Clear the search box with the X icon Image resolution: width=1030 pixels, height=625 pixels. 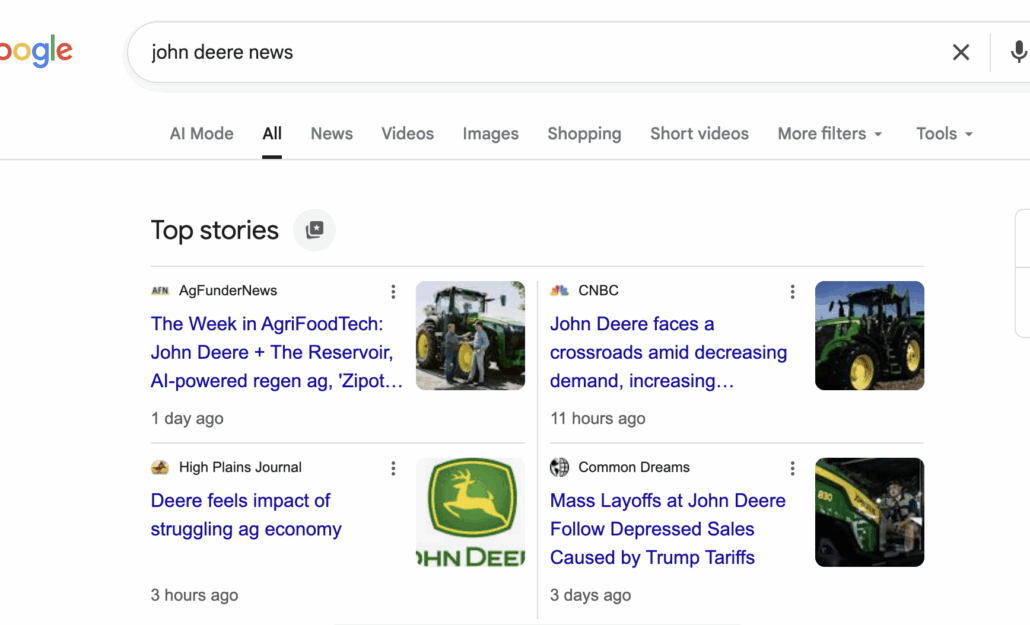click(960, 53)
